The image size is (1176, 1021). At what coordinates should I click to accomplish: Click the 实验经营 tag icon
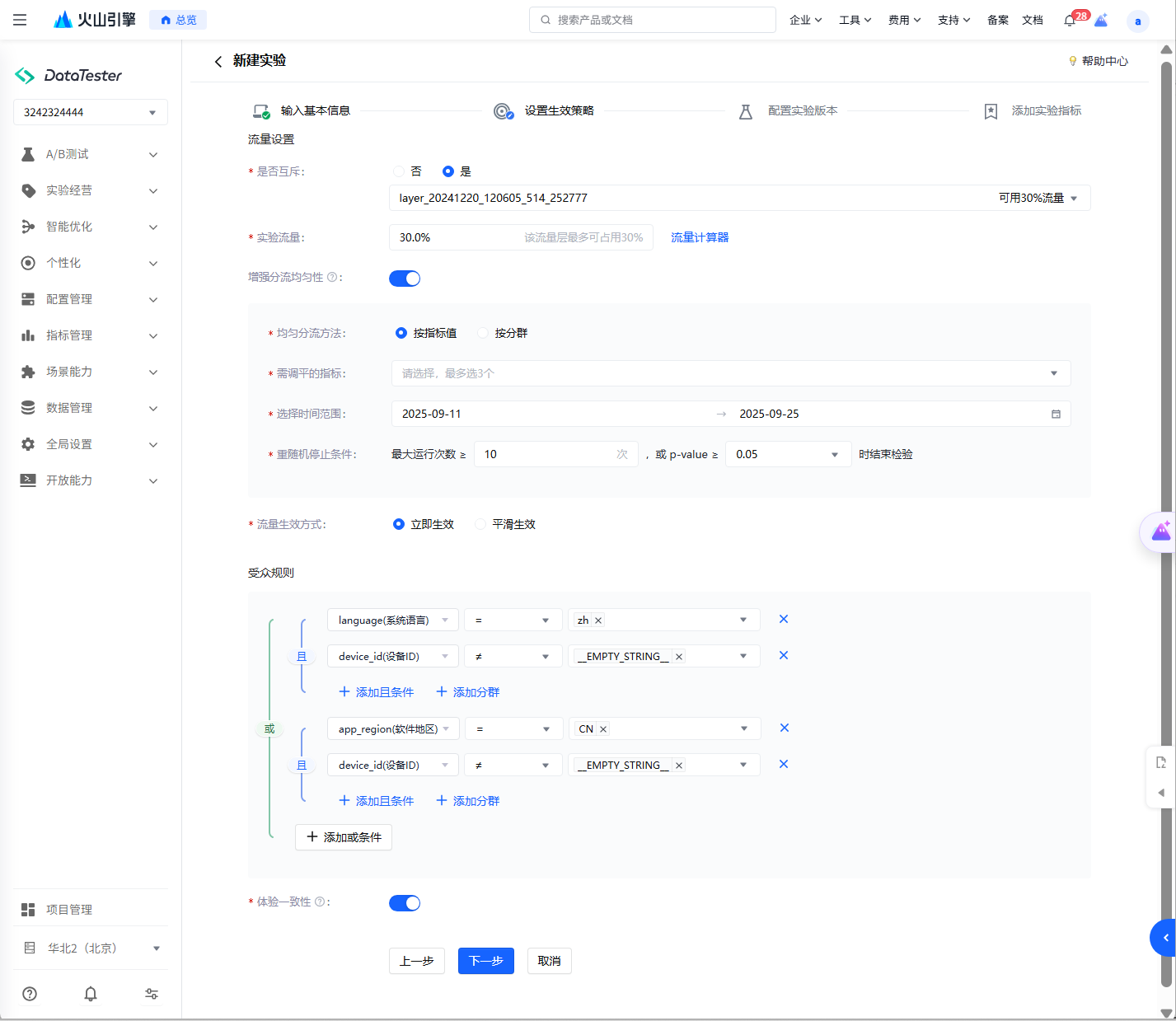pos(28,190)
